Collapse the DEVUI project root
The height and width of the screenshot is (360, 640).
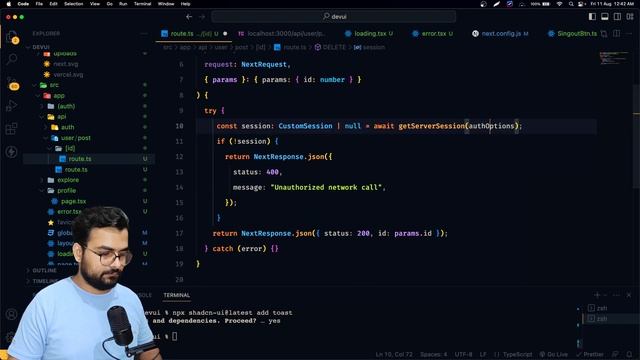(40, 47)
